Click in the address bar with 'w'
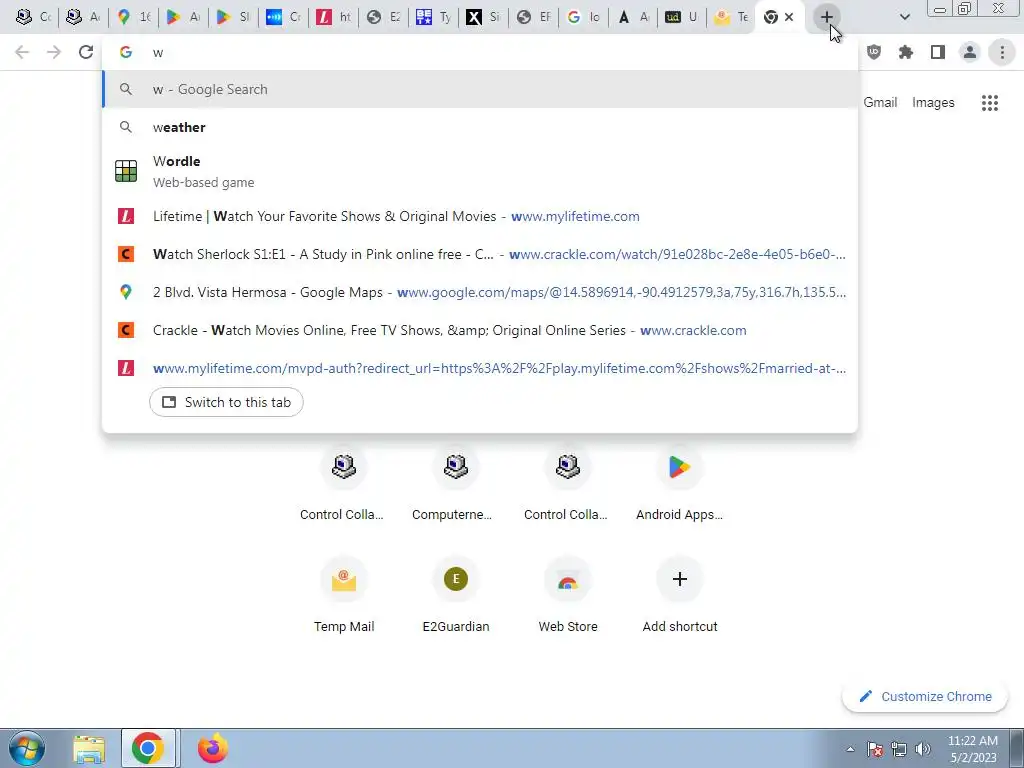This screenshot has height=768, width=1024. 480,52
